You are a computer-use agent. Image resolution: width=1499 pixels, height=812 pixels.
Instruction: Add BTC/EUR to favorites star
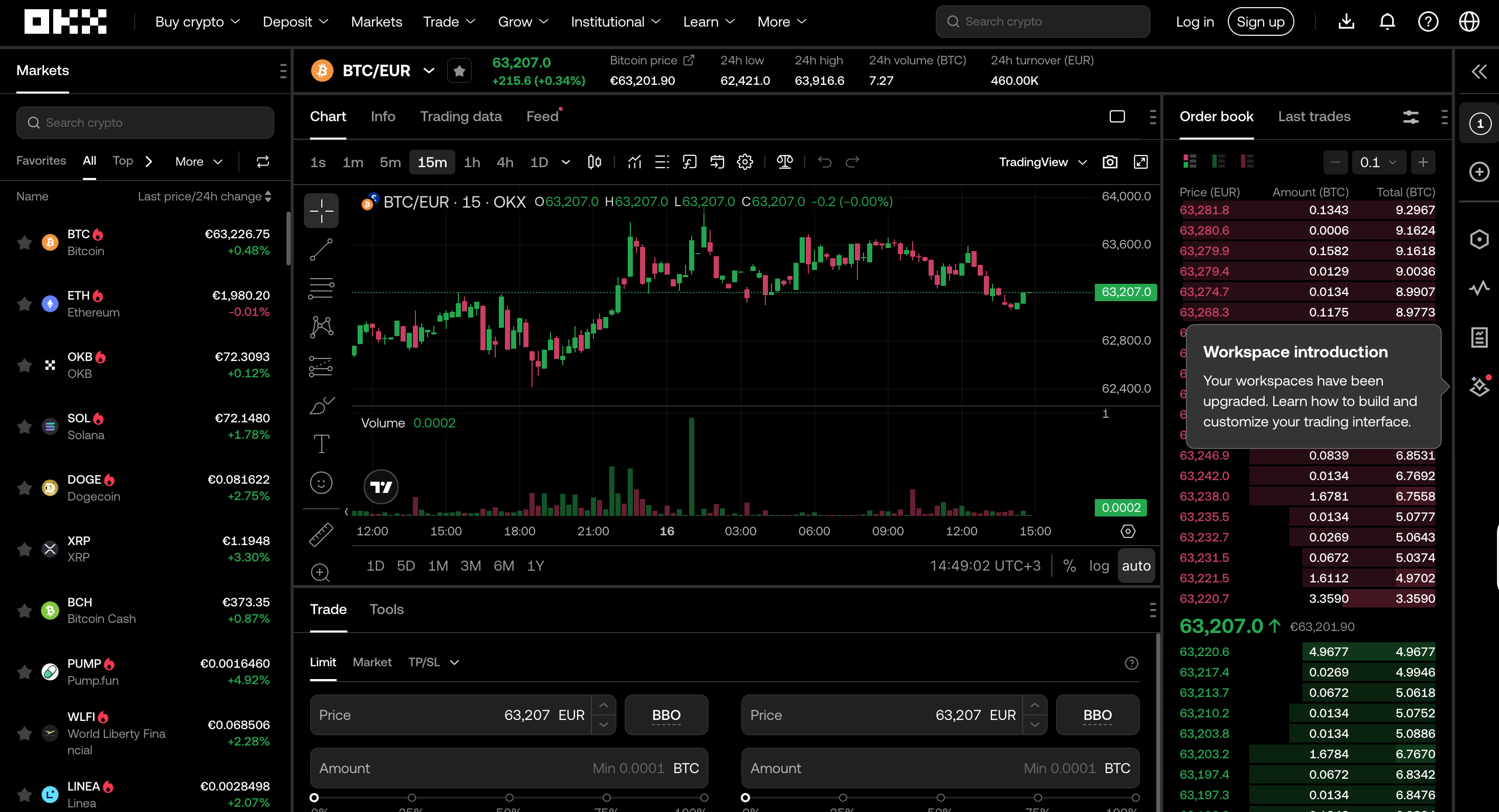[x=459, y=71]
